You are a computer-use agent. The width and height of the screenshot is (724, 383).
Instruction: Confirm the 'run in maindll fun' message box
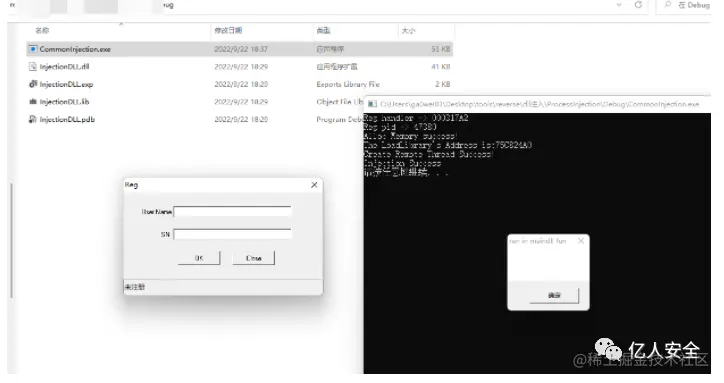554,295
